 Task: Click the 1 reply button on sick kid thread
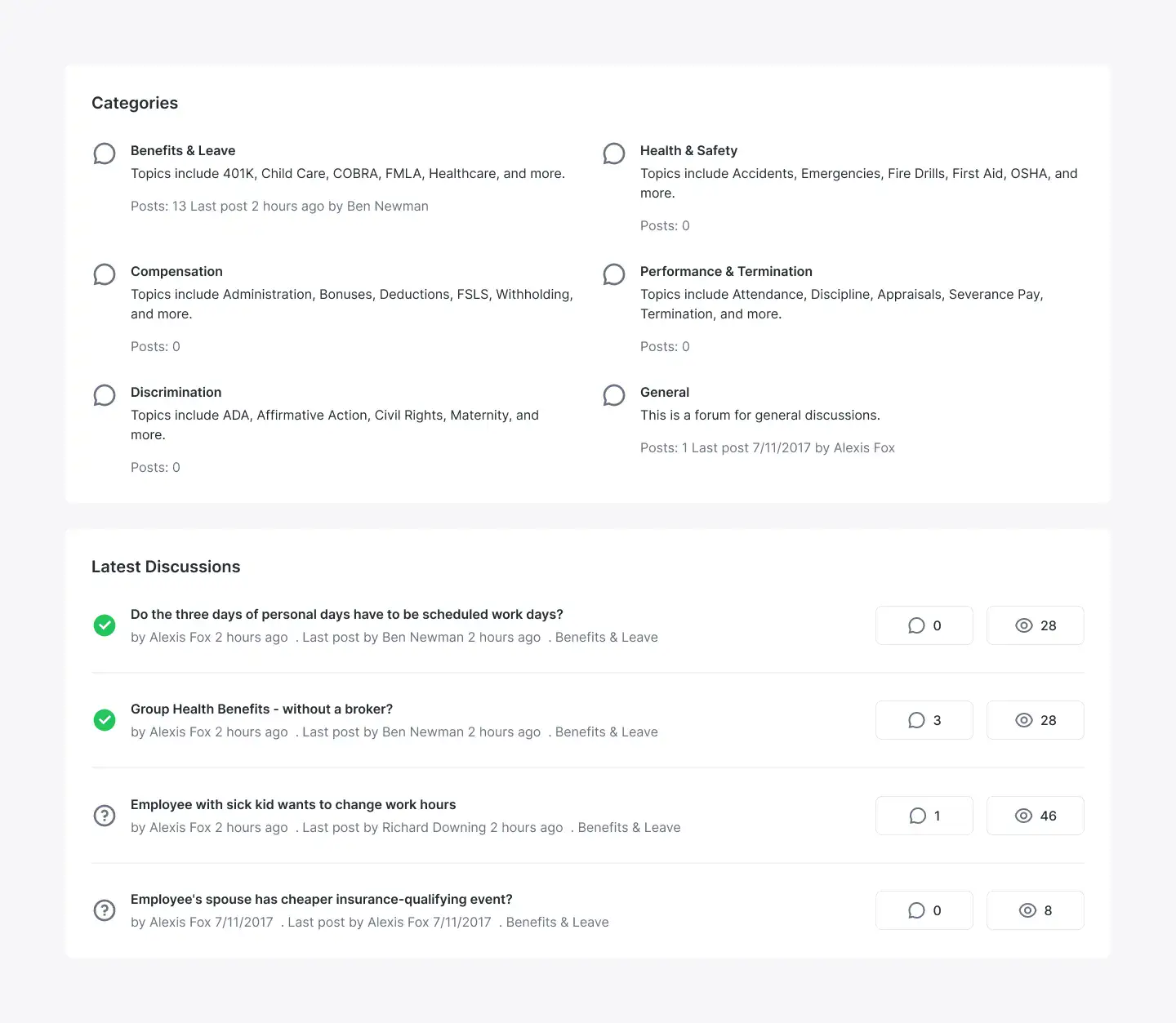coord(924,816)
